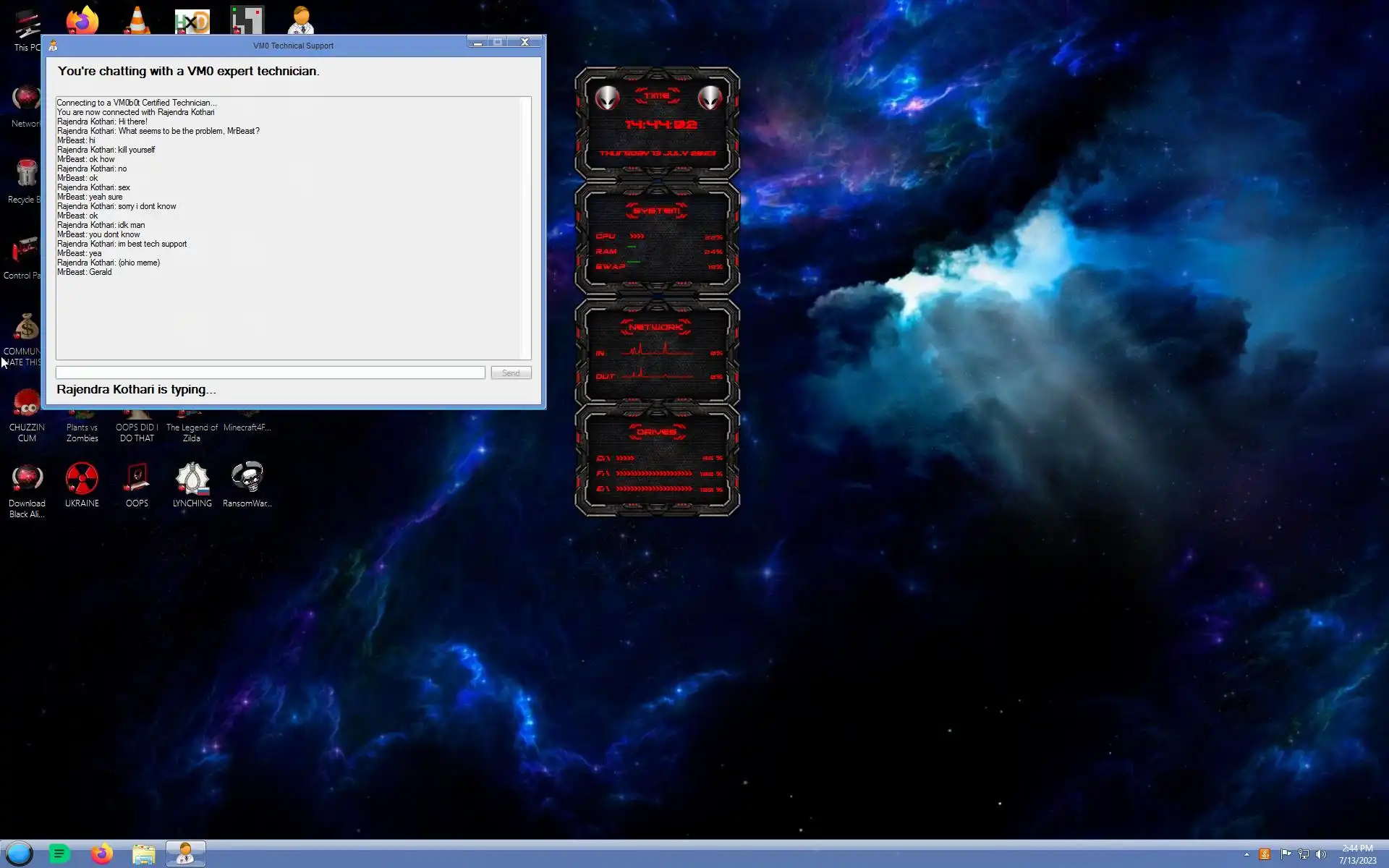This screenshot has height=868, width=1389.
Task: Click the TIME widget on desktop
Action: click(x=657, y=123)
